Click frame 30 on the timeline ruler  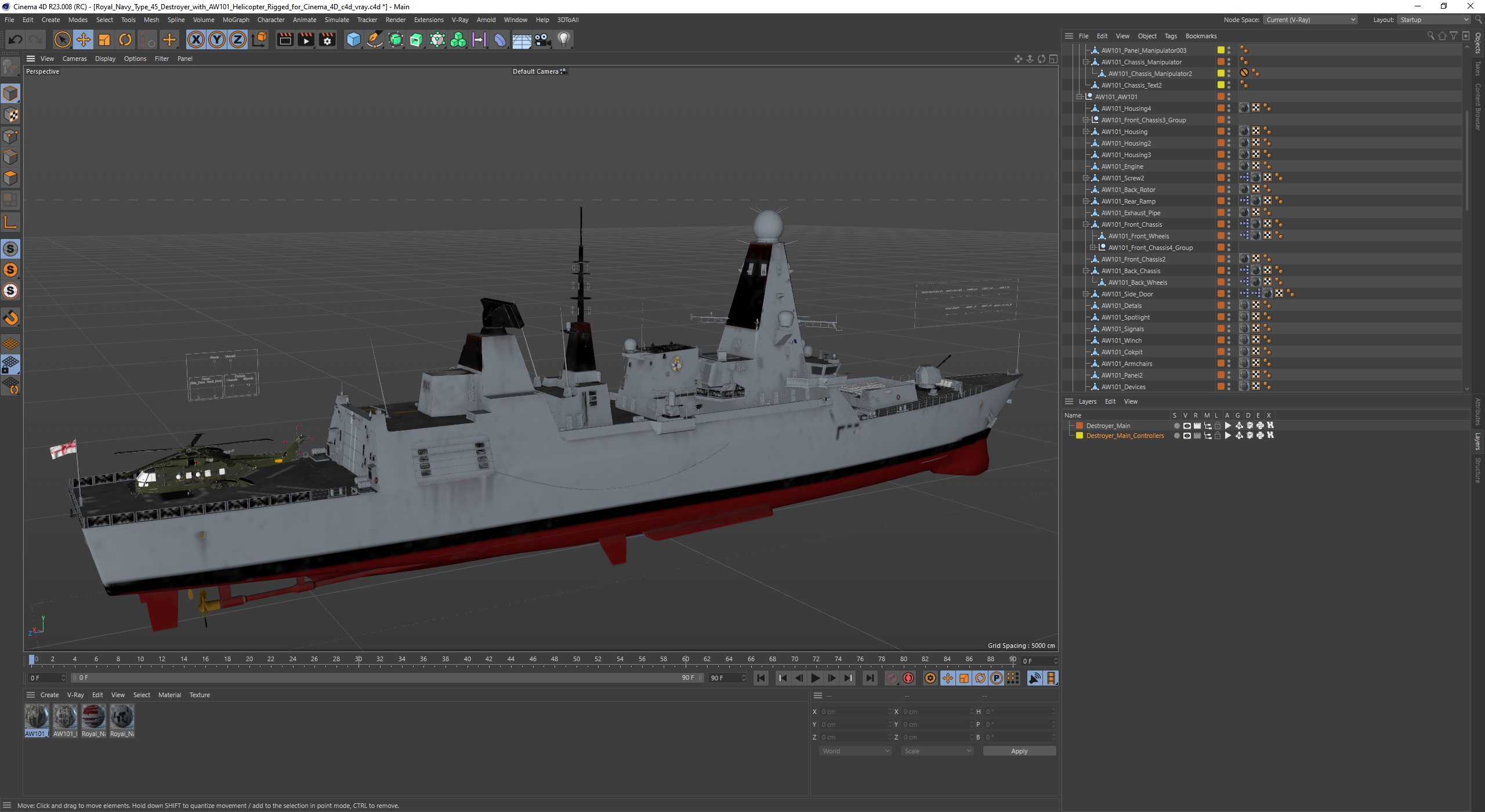(358, 659)
